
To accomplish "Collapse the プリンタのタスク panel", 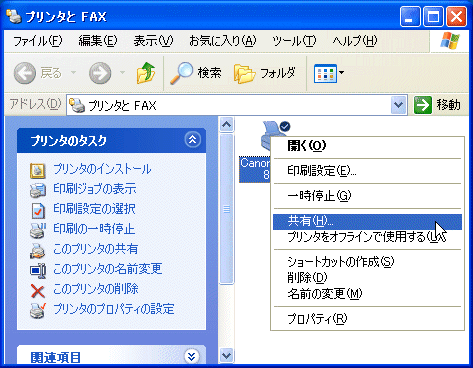I will tap(193, 140).
